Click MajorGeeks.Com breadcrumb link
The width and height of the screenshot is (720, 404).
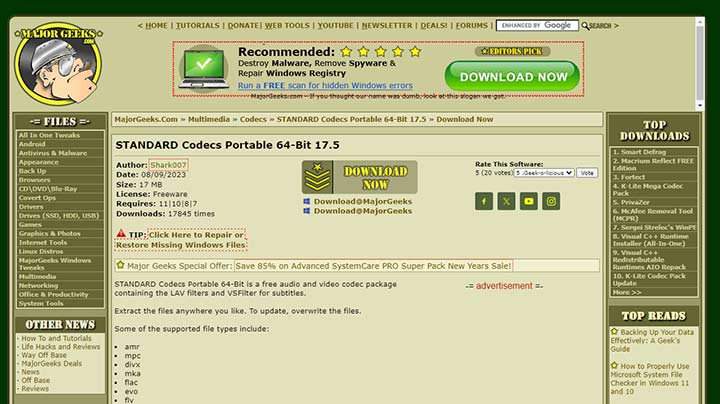coord(146,119)
